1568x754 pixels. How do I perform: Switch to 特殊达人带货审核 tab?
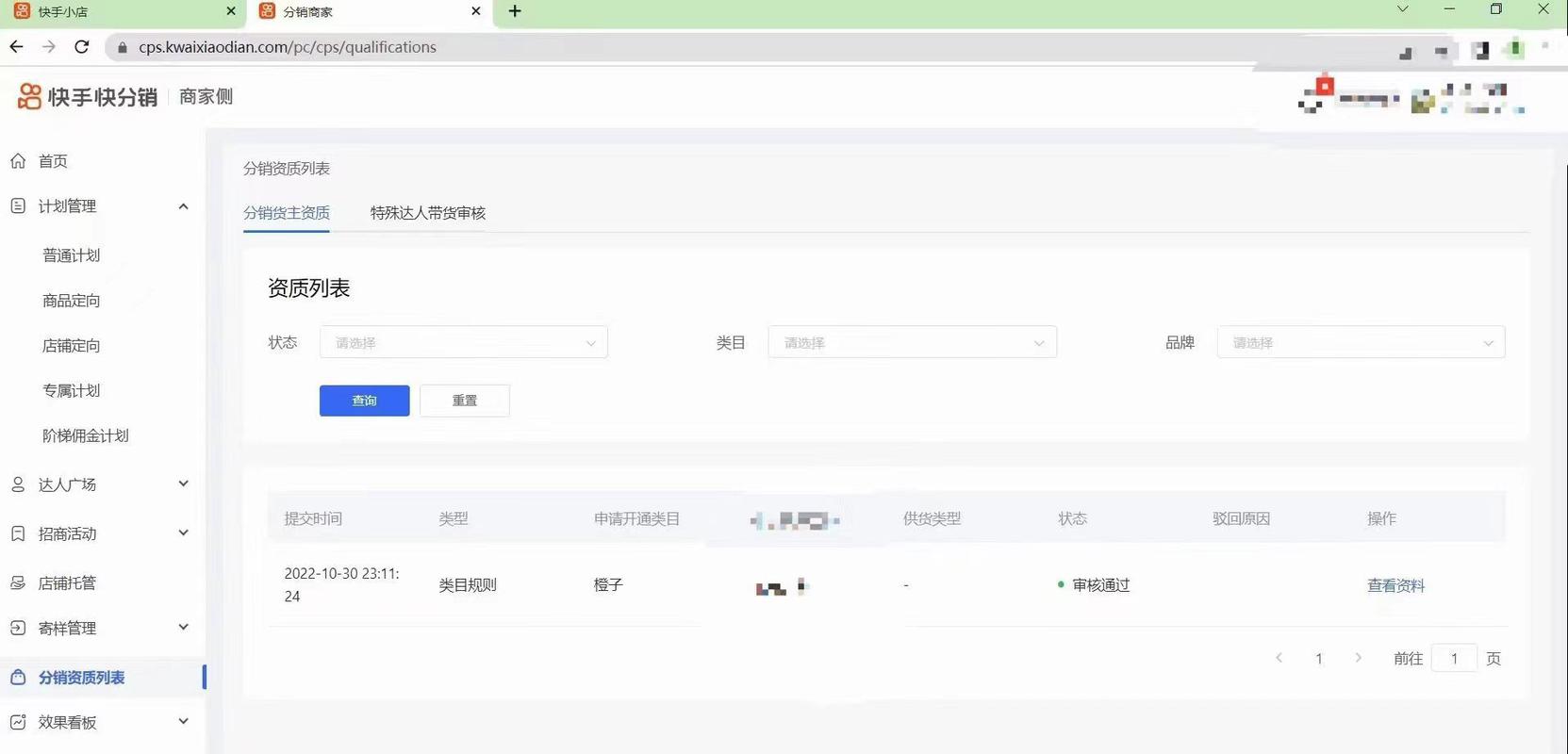coord(428,213)
